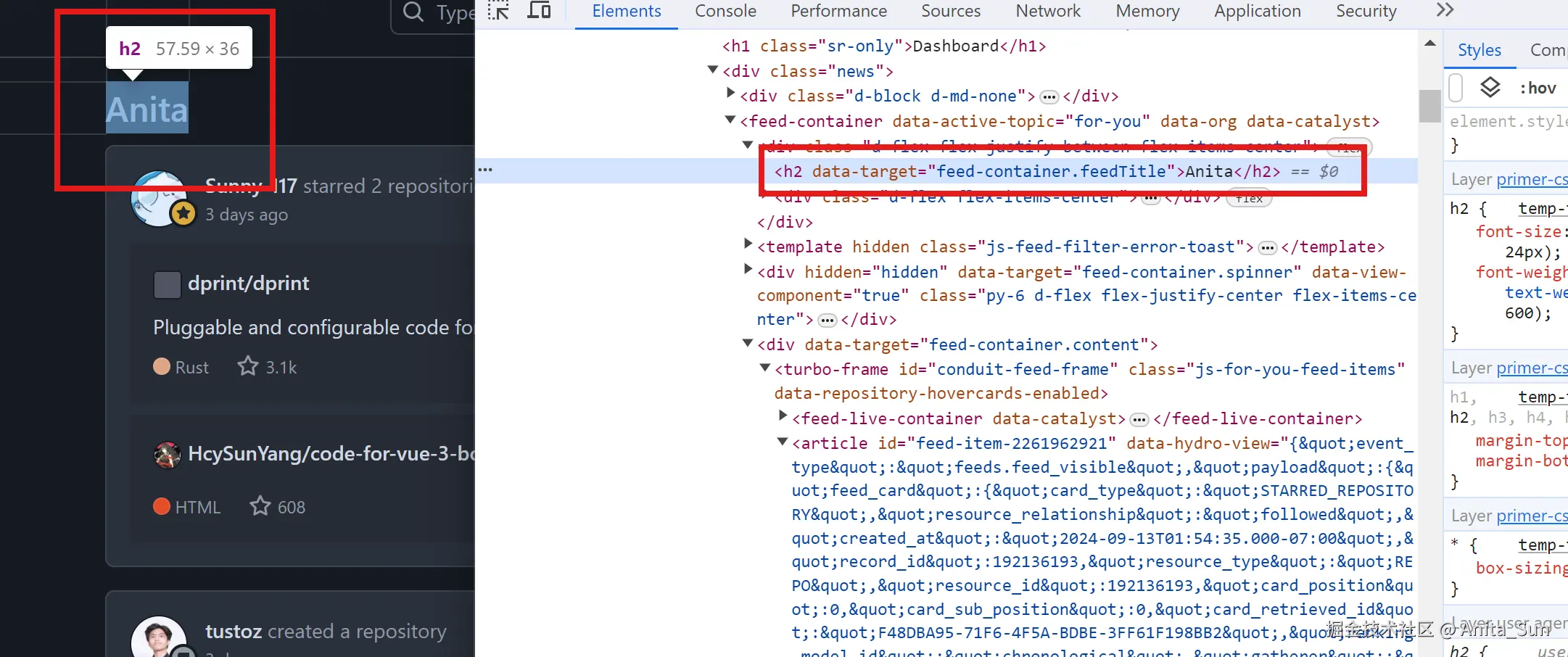Image resolution: width=1568 pixels, height=657 pixels.
Task: Activate the inspect element picker icon
Action: tap(498, 10)
